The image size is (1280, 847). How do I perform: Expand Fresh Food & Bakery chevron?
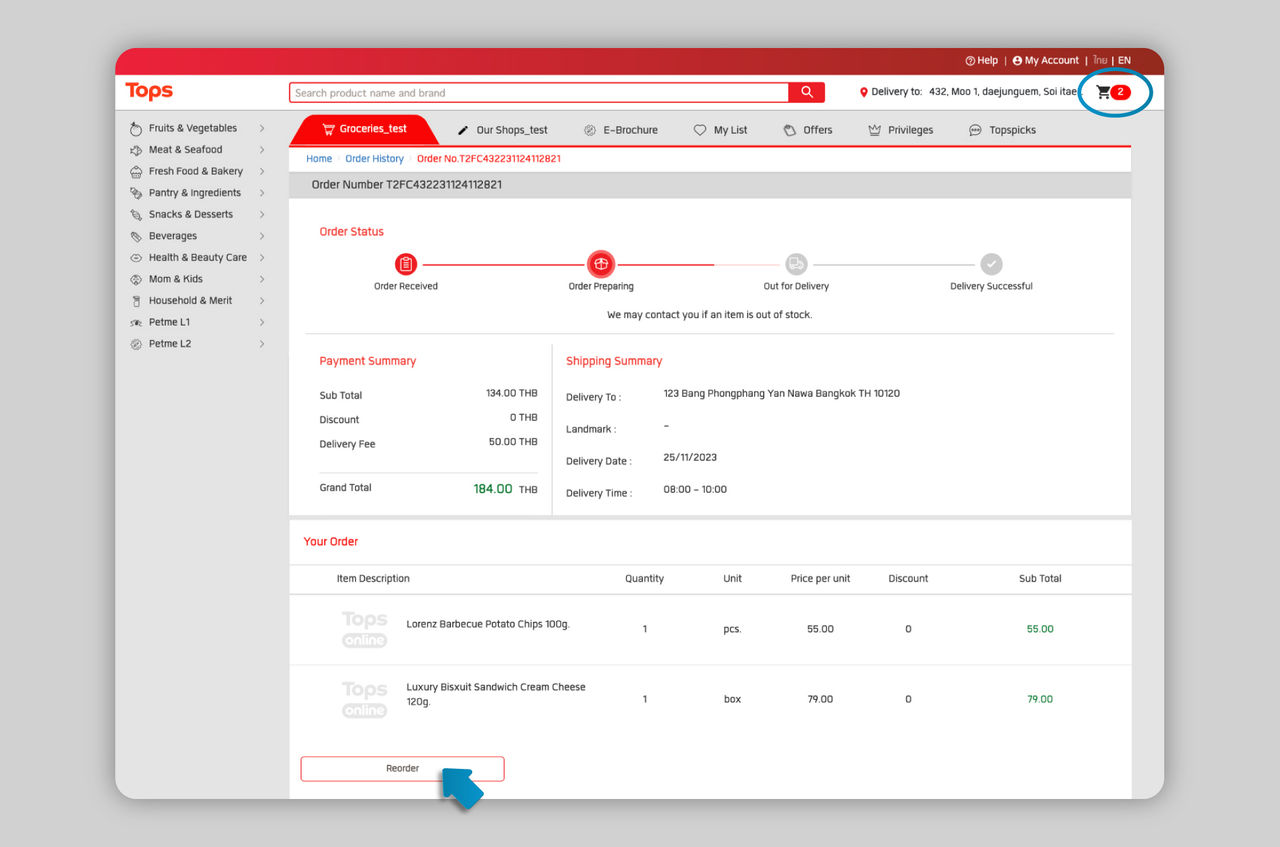coord(262,171)
